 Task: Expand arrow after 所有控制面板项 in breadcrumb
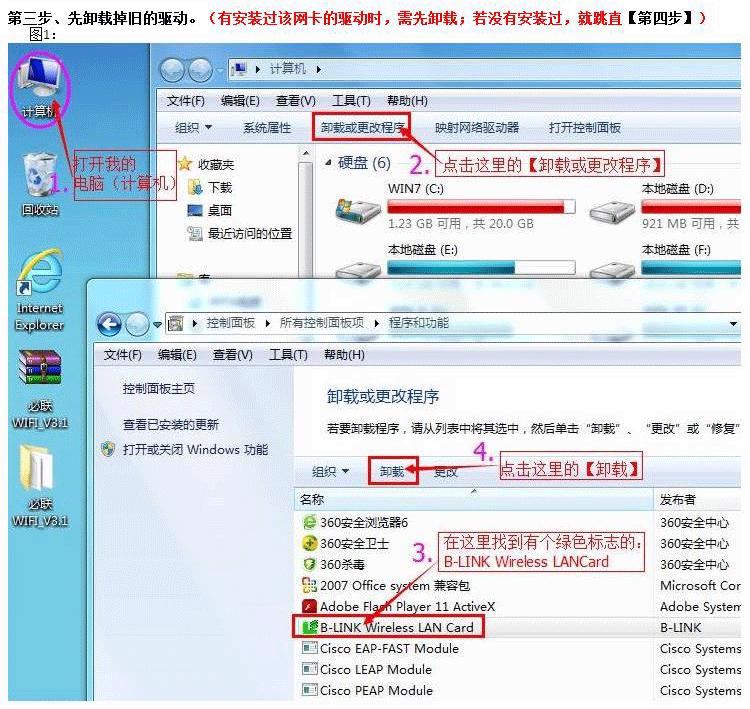click(x=377, y=324)
